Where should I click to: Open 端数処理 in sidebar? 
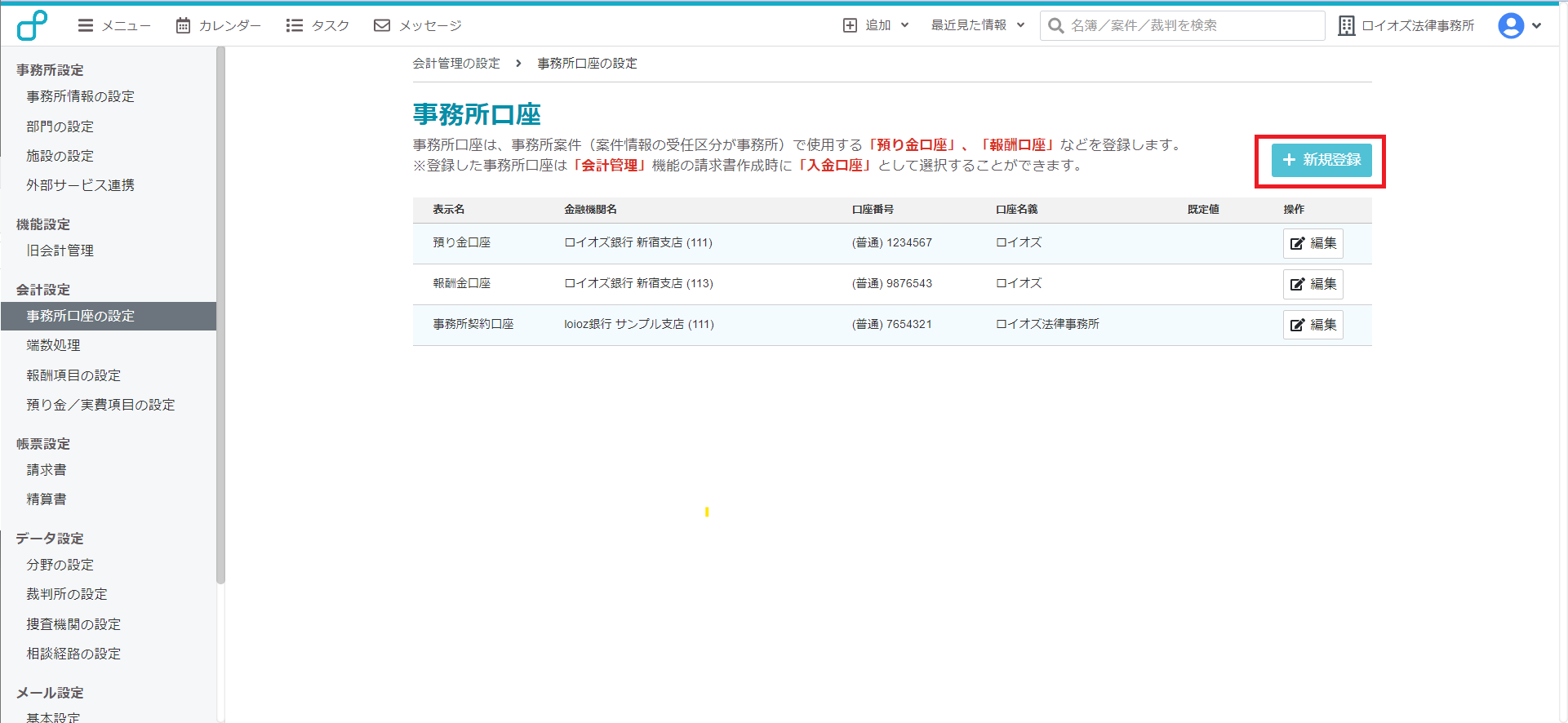pyautogui.click(x=53, y=345)
